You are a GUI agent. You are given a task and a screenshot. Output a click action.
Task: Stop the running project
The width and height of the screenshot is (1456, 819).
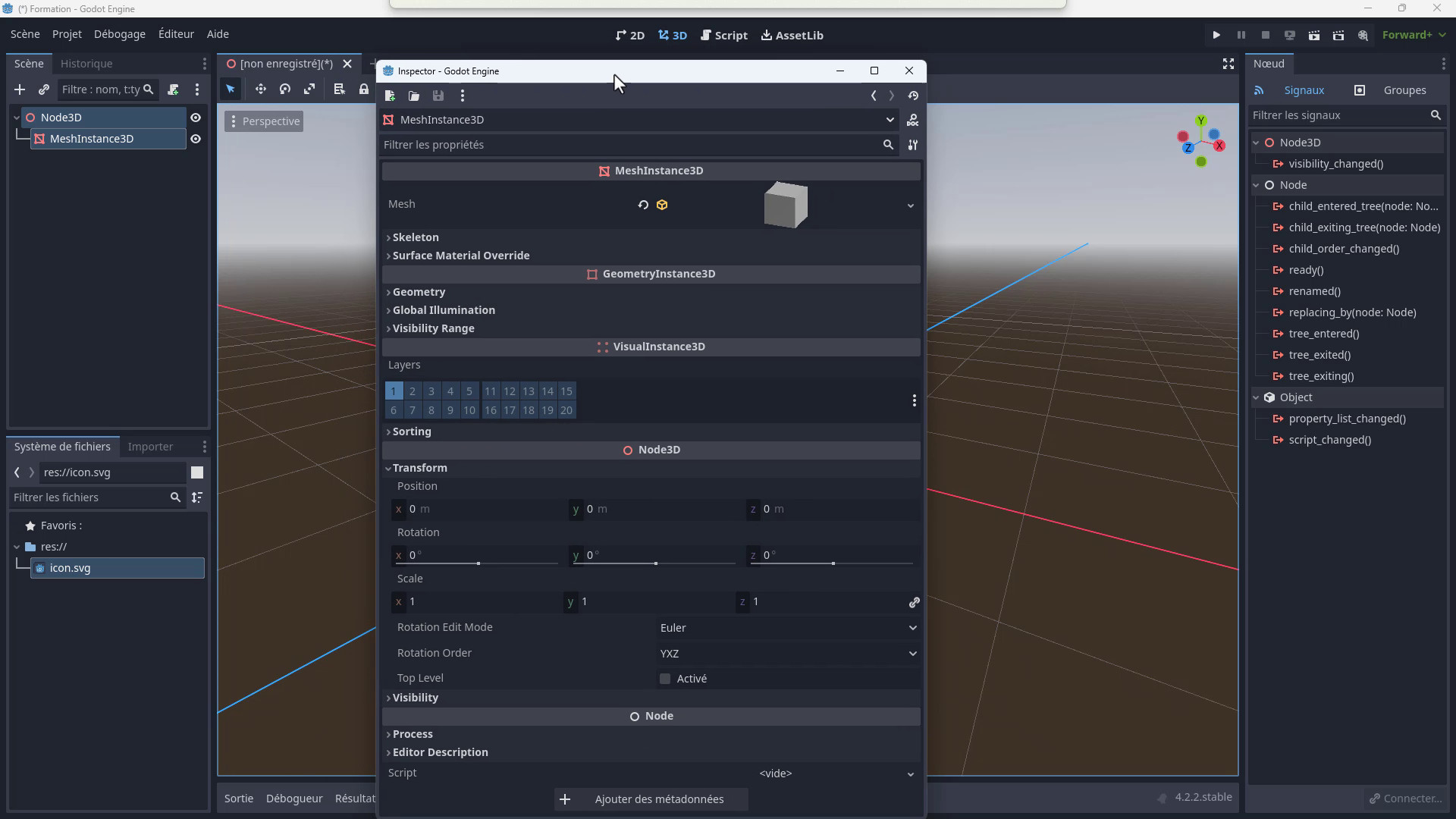tap(1265, 35)
